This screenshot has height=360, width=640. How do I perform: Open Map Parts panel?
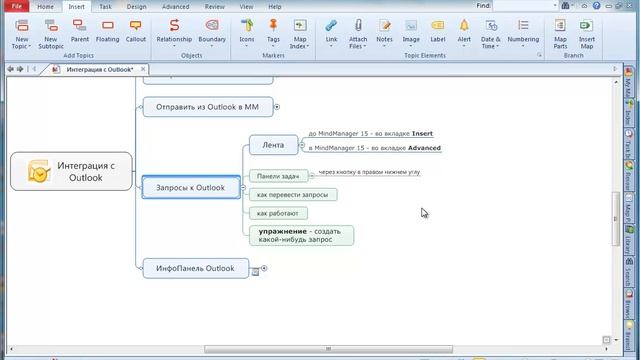pos(560,34)
